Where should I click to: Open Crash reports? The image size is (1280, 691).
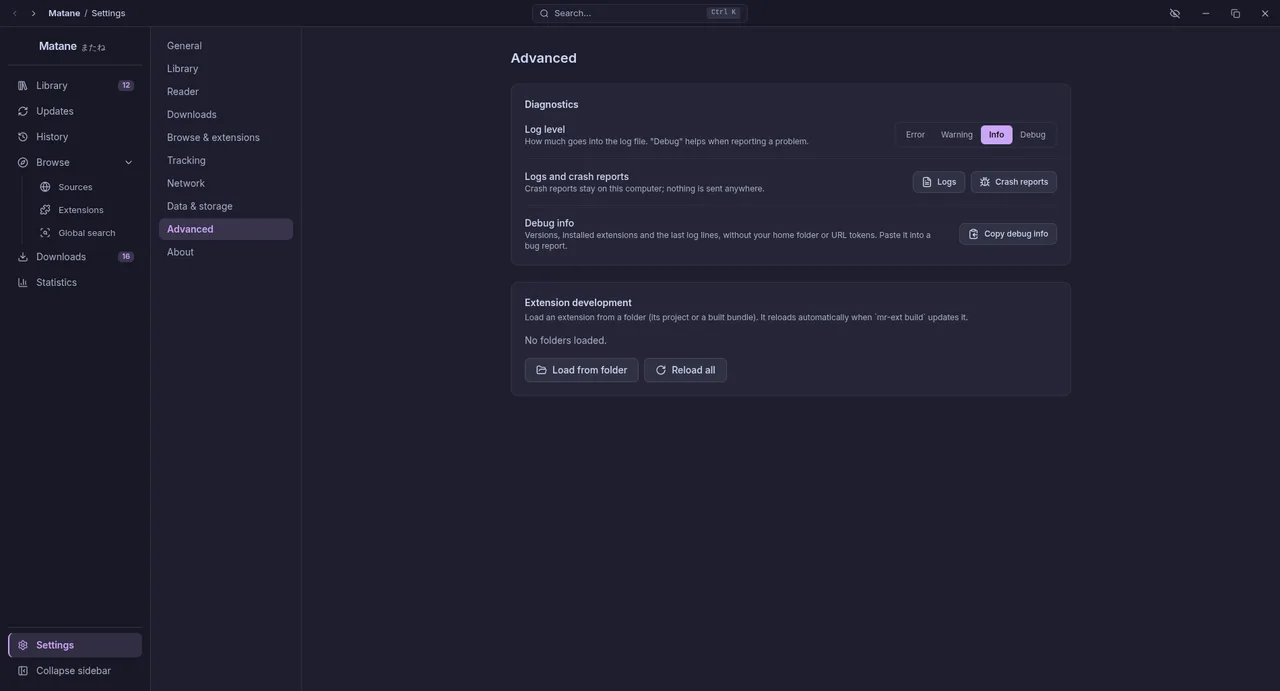(1014, 182)
